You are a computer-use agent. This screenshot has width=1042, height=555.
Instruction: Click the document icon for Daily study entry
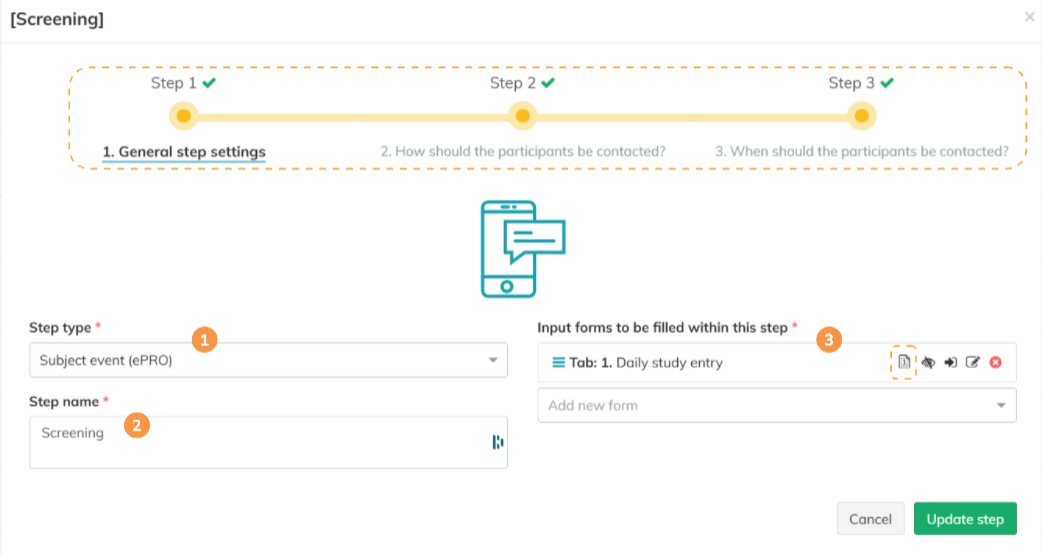click(x=903, y=362)
